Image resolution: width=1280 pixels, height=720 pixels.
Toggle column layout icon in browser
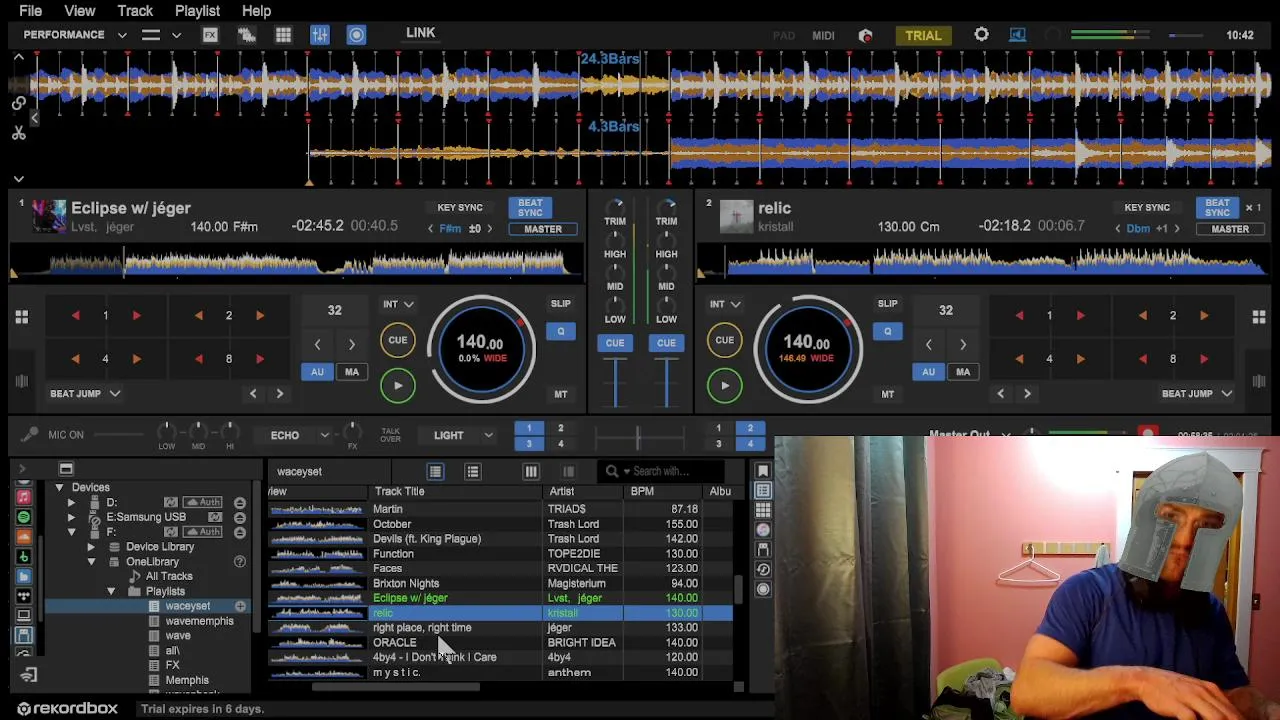531,471
